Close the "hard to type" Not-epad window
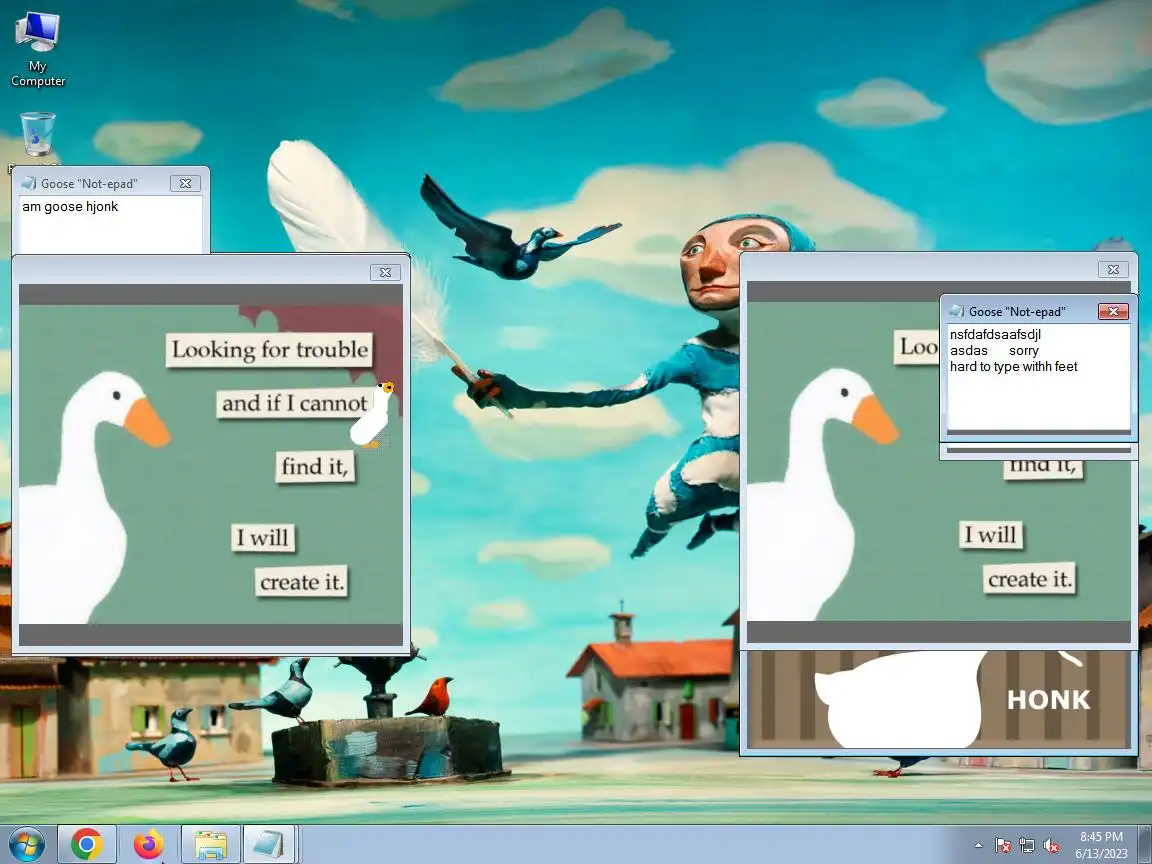The height and width of the screenshot is (864, 1152). pyautogui.click(x=1113, y=312)
